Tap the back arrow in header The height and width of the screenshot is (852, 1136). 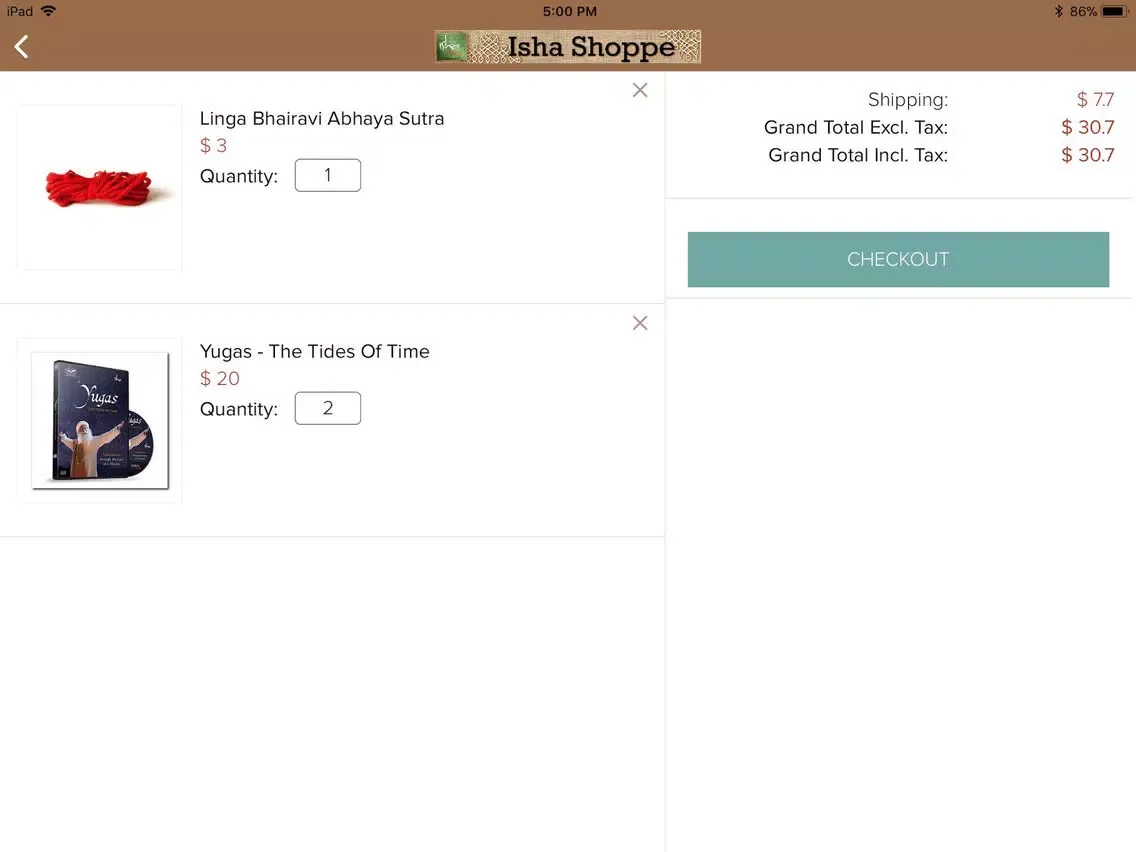pos(21,46)
